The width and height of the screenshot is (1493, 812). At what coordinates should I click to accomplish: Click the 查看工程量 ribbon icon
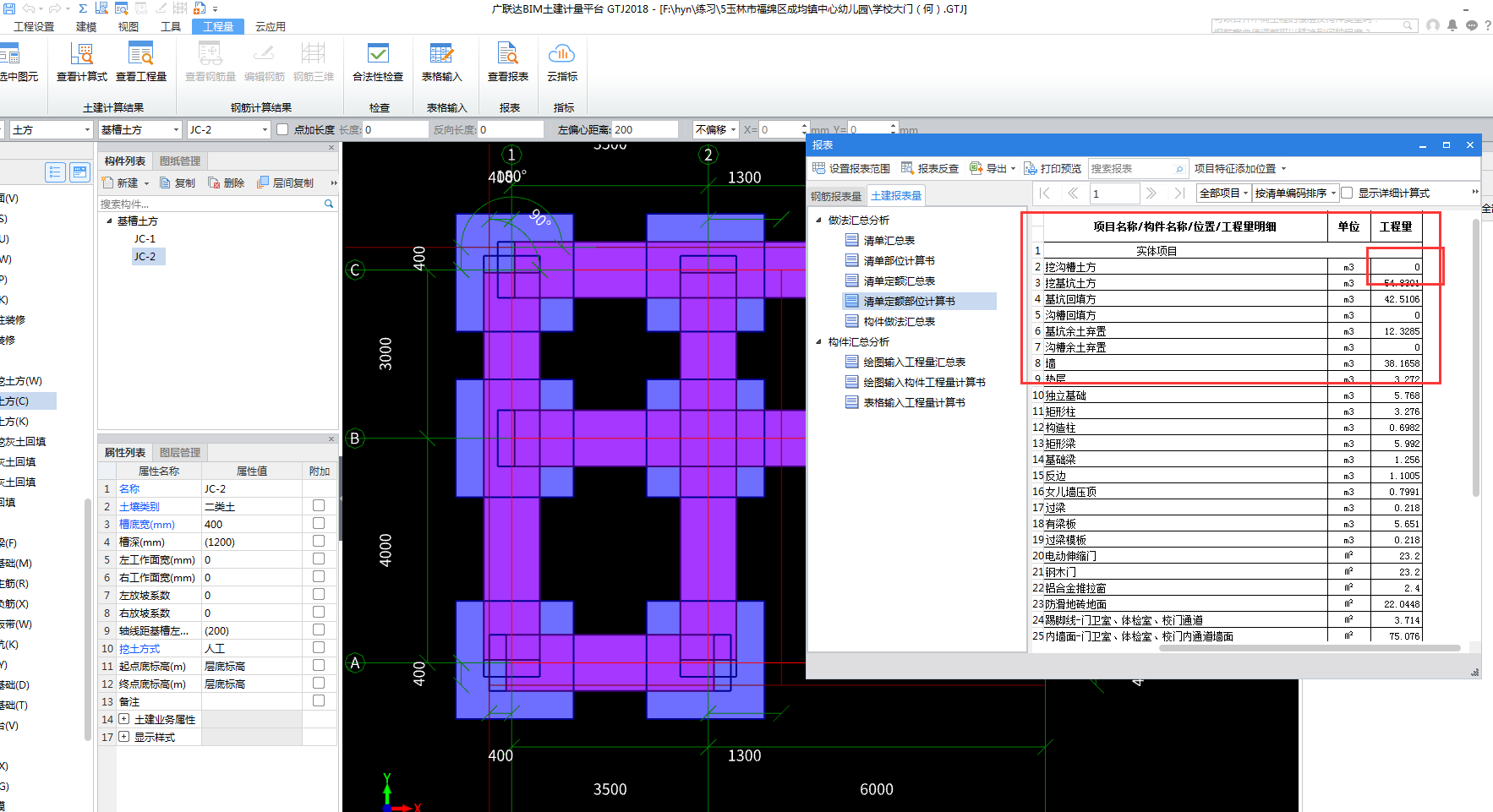[140, 54]
